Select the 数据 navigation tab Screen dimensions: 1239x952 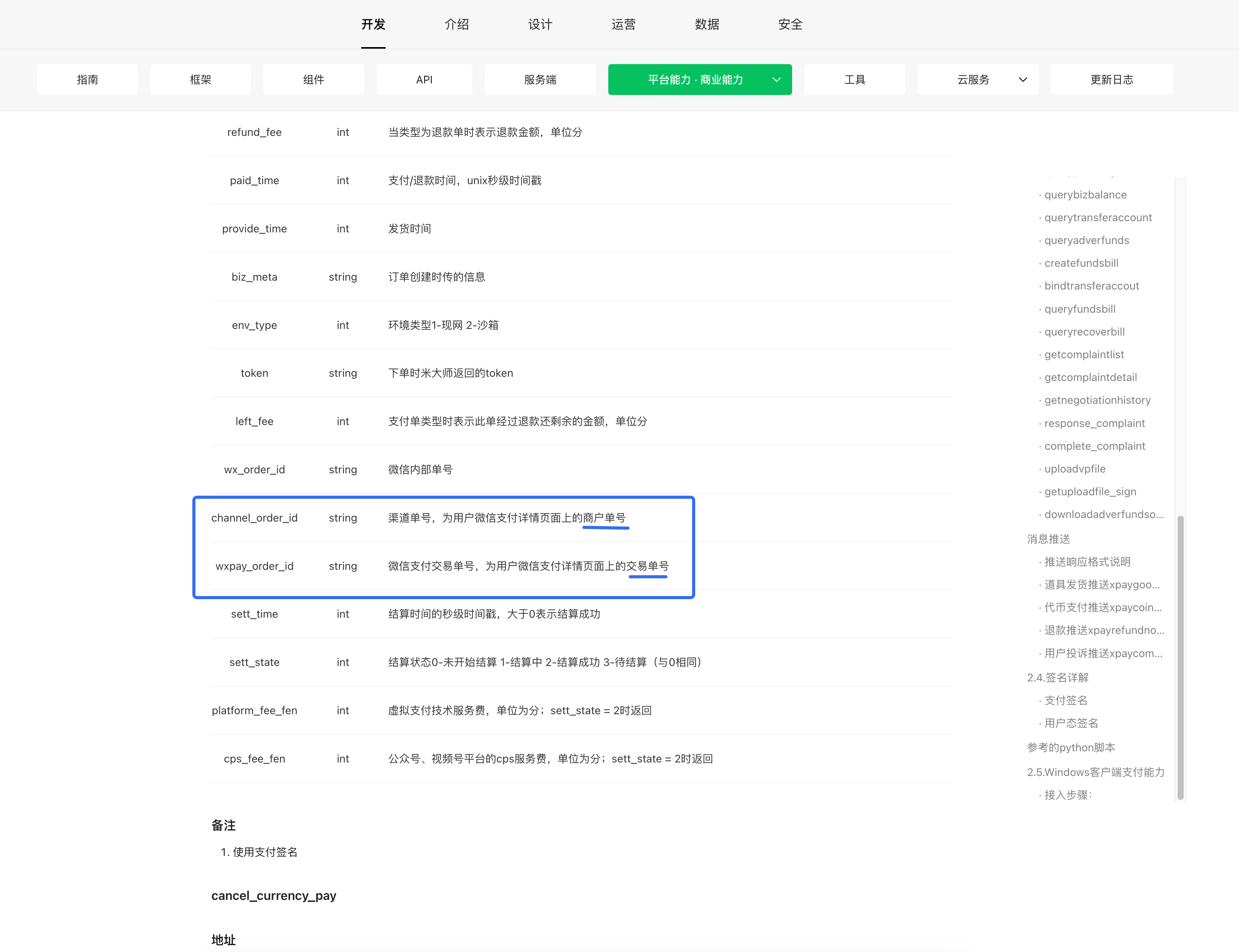[707, 24]
